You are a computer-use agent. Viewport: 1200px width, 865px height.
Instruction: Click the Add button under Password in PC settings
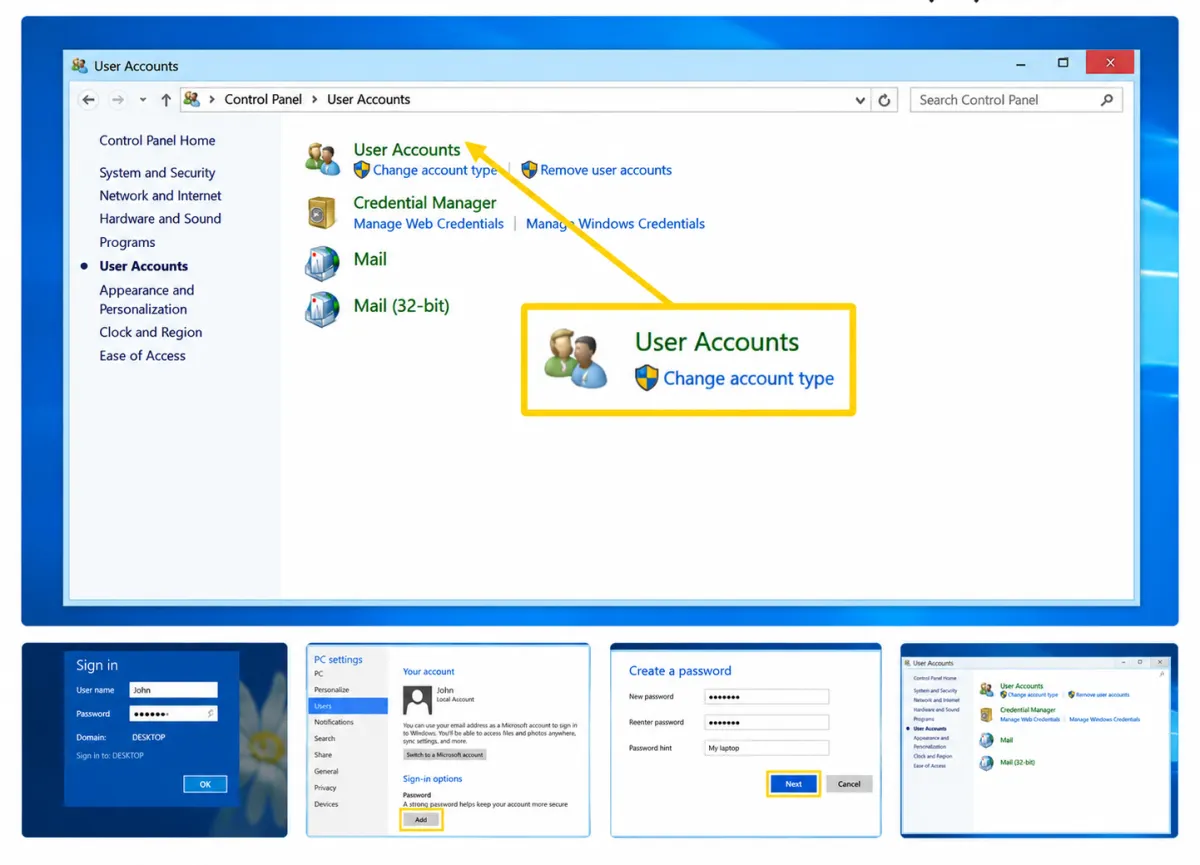[421, 820]
